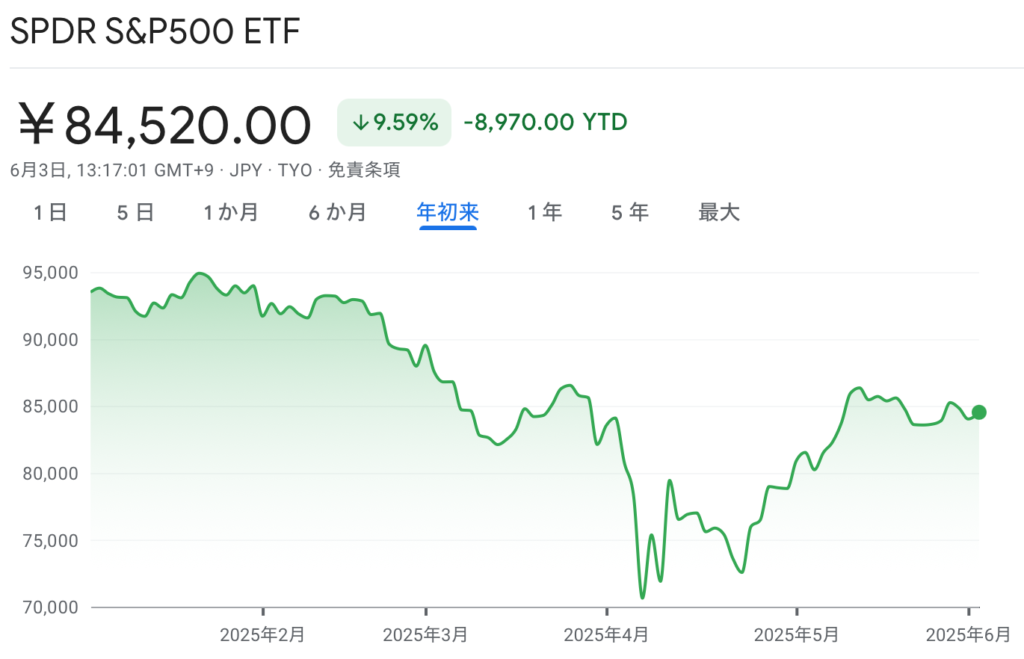This screenshot has height=659, width=1024.
Task: Click the April low point on chart
Action: click(x=643, y=596)
